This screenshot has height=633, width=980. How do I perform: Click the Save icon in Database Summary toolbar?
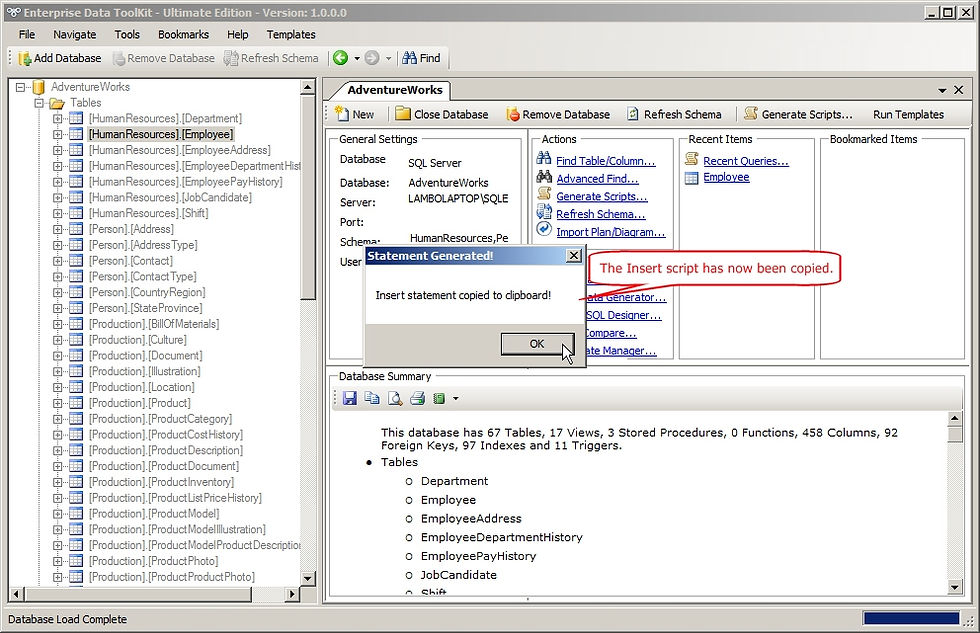coord(349,398)
